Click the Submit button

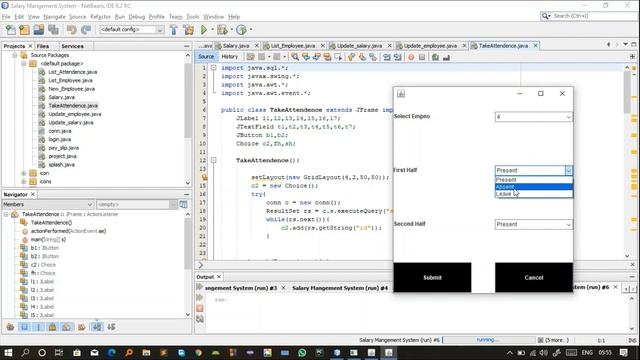point(432,278)
